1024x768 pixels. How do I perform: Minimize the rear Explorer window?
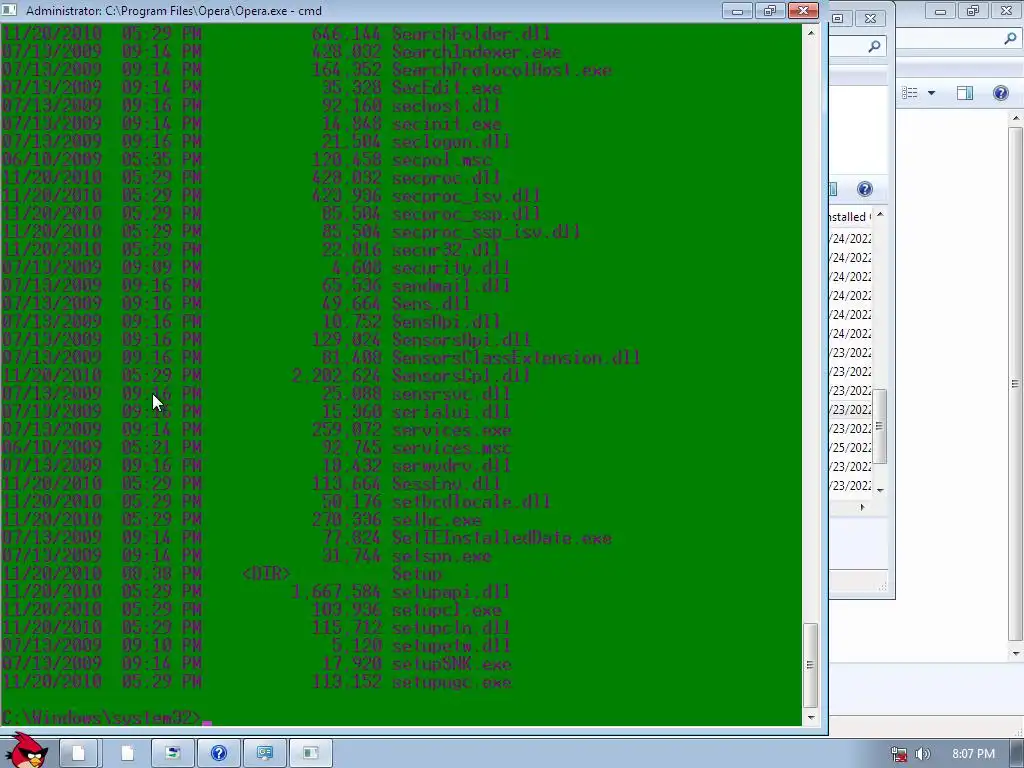[x=940, y=11]
